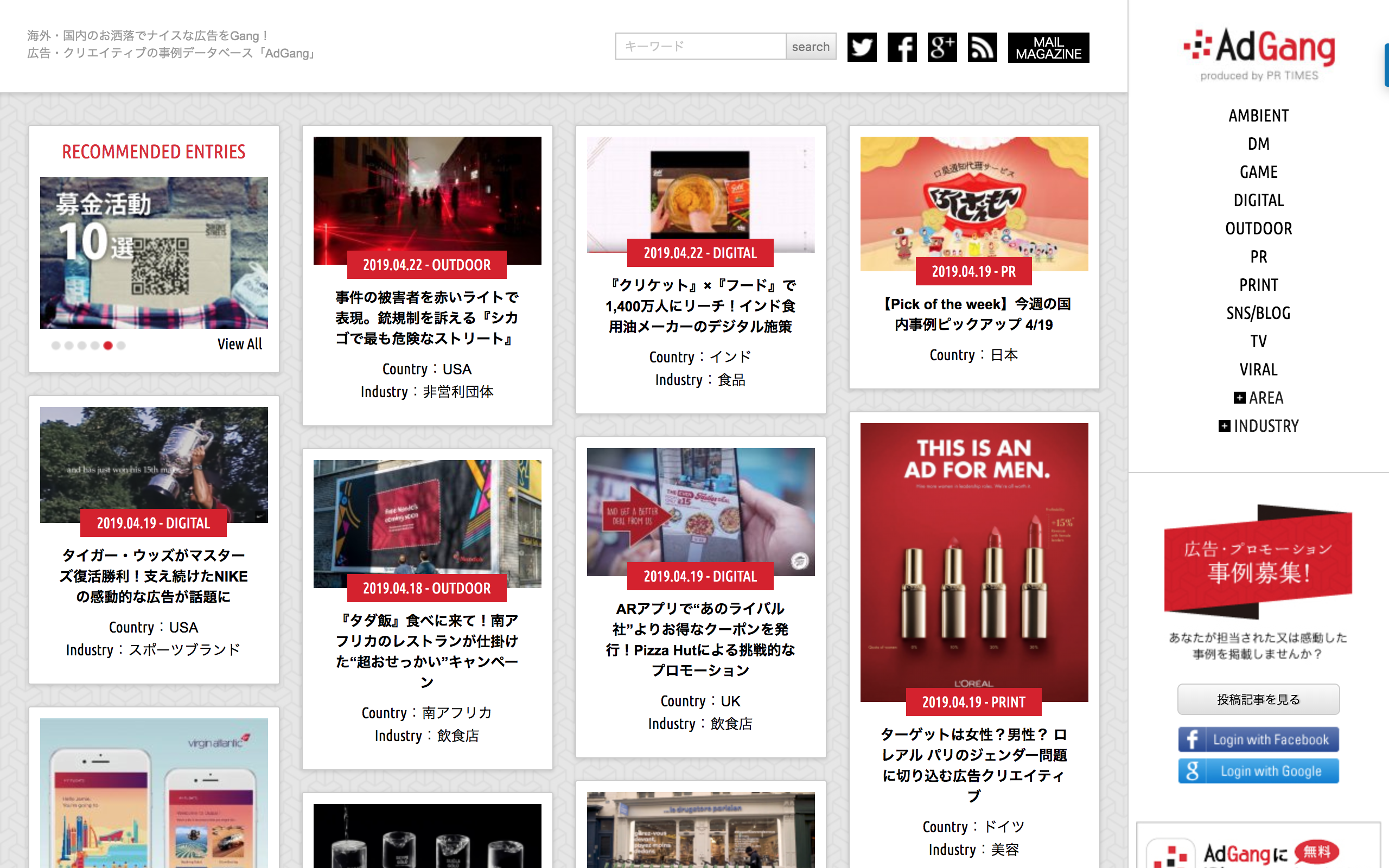Open the drugstore parisien storefront thumbnail
The height and width of the screenshot is (868, 1389).
tap(700, 829)
